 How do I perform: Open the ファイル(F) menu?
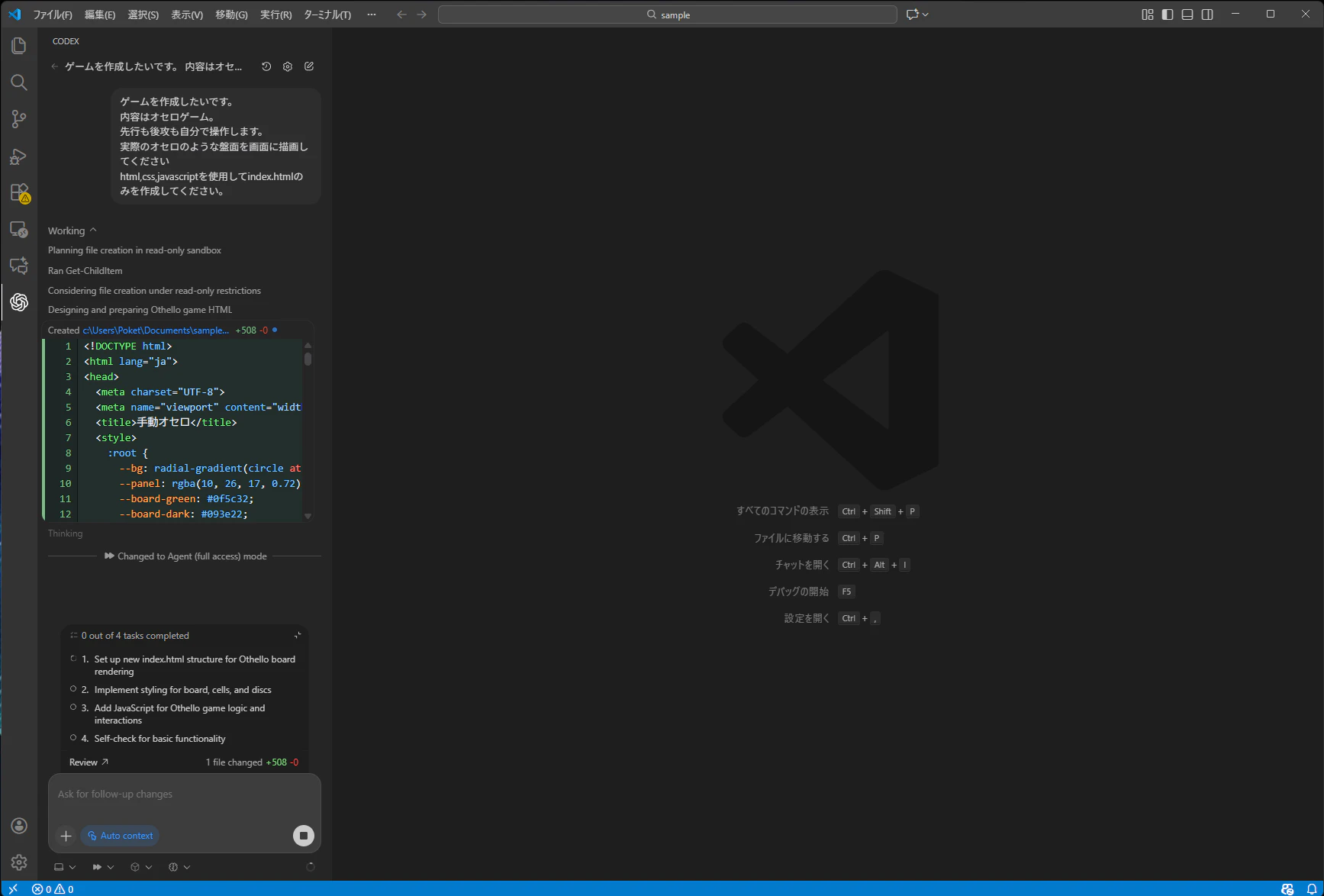53,15
